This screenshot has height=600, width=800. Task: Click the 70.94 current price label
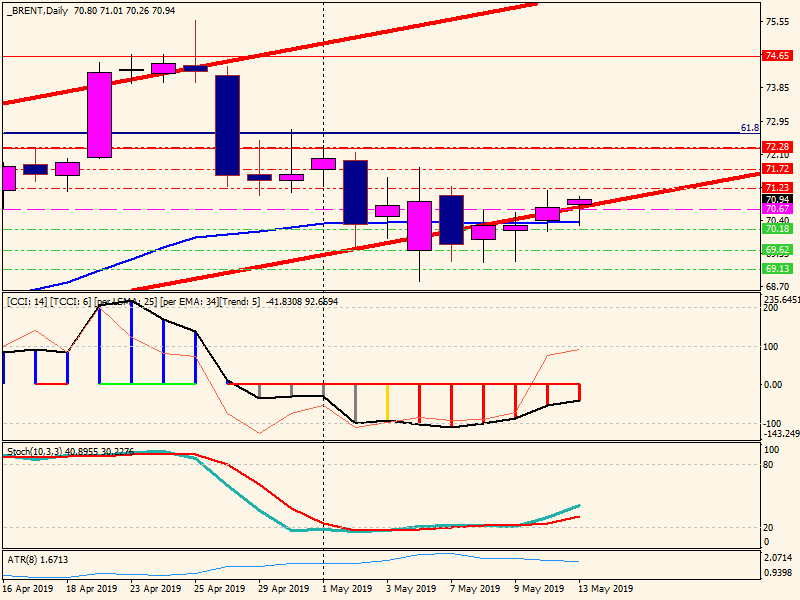tap(778, 199)
